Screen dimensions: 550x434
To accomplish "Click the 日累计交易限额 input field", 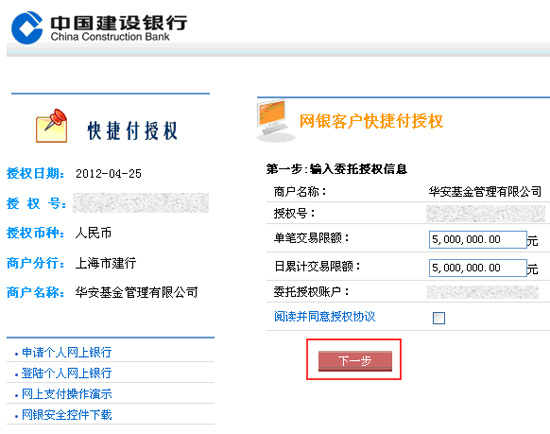I will click(478, 268).
